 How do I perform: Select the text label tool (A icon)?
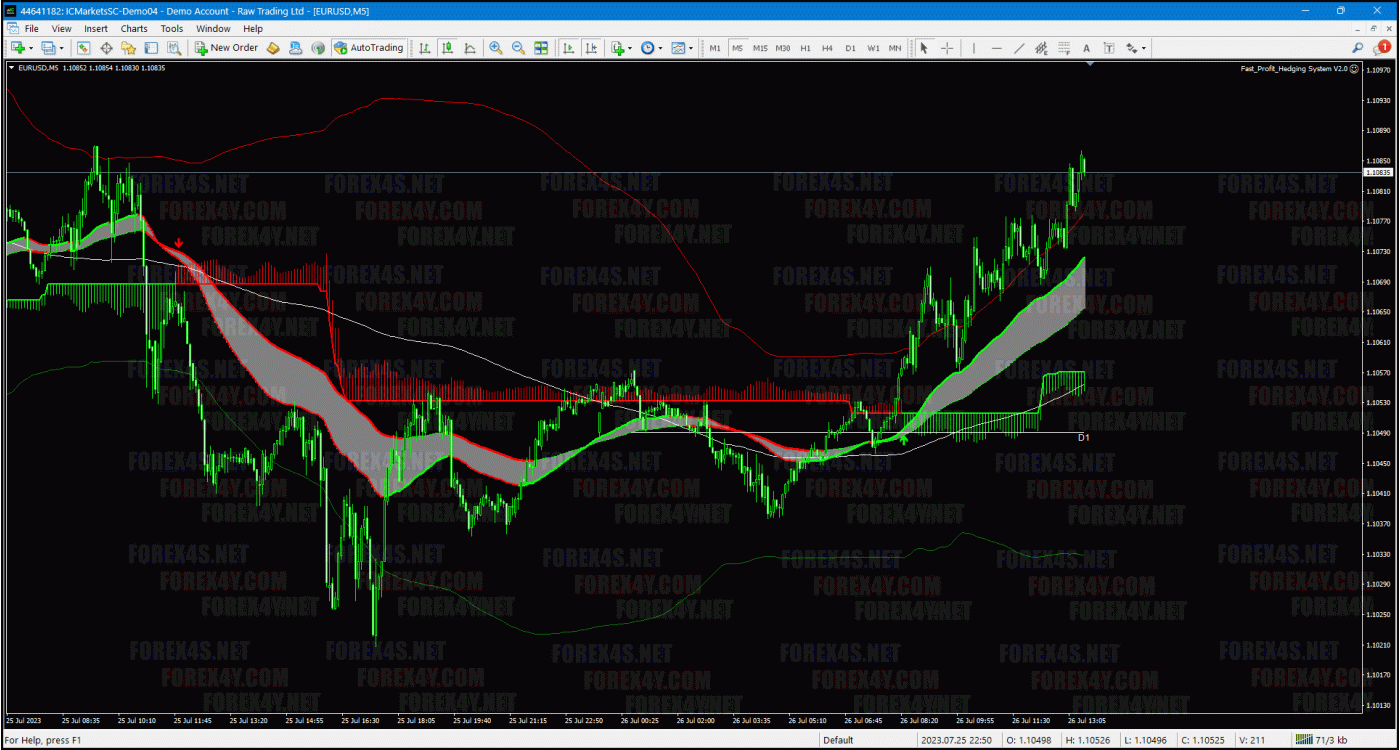[1086, 48]
